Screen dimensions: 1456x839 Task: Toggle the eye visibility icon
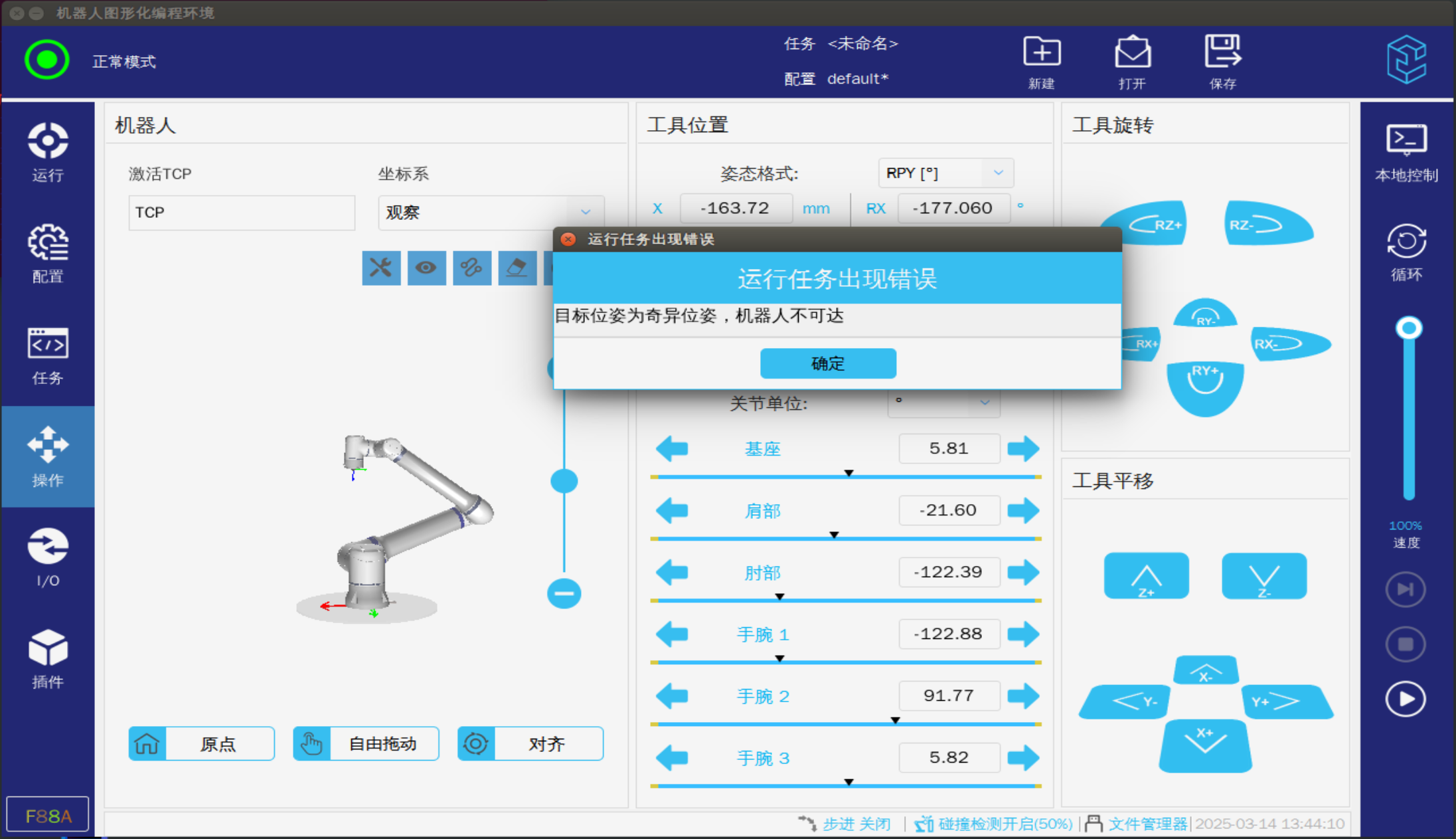[x=426, y=268]
